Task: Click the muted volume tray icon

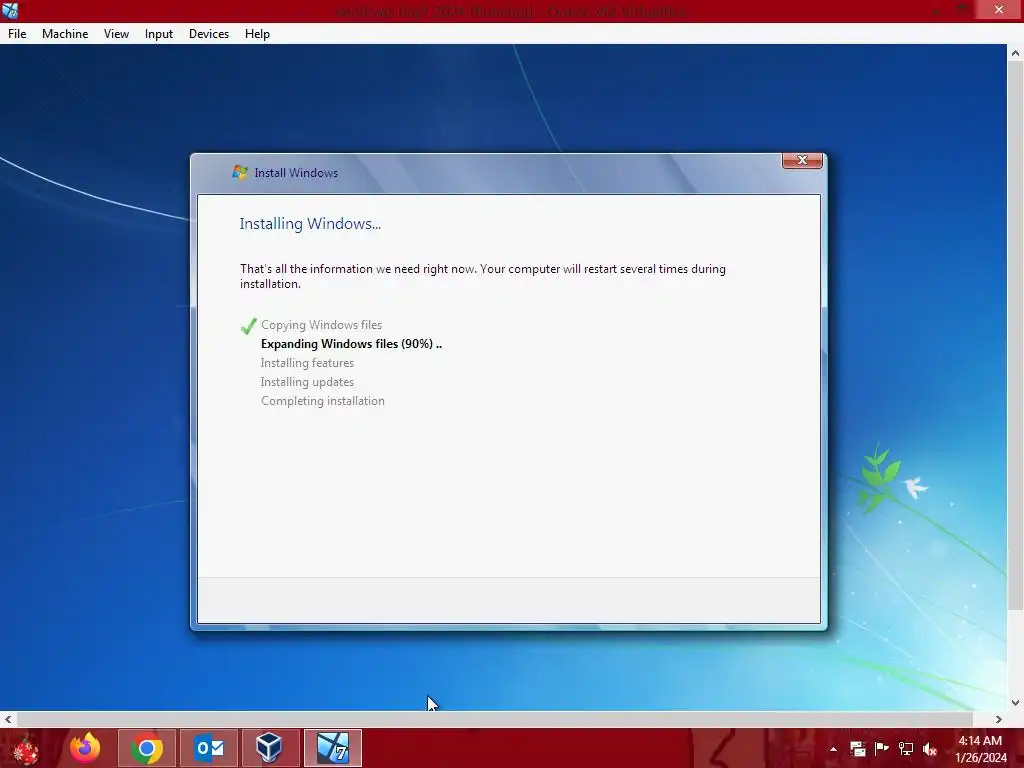Action: [930, 749]
